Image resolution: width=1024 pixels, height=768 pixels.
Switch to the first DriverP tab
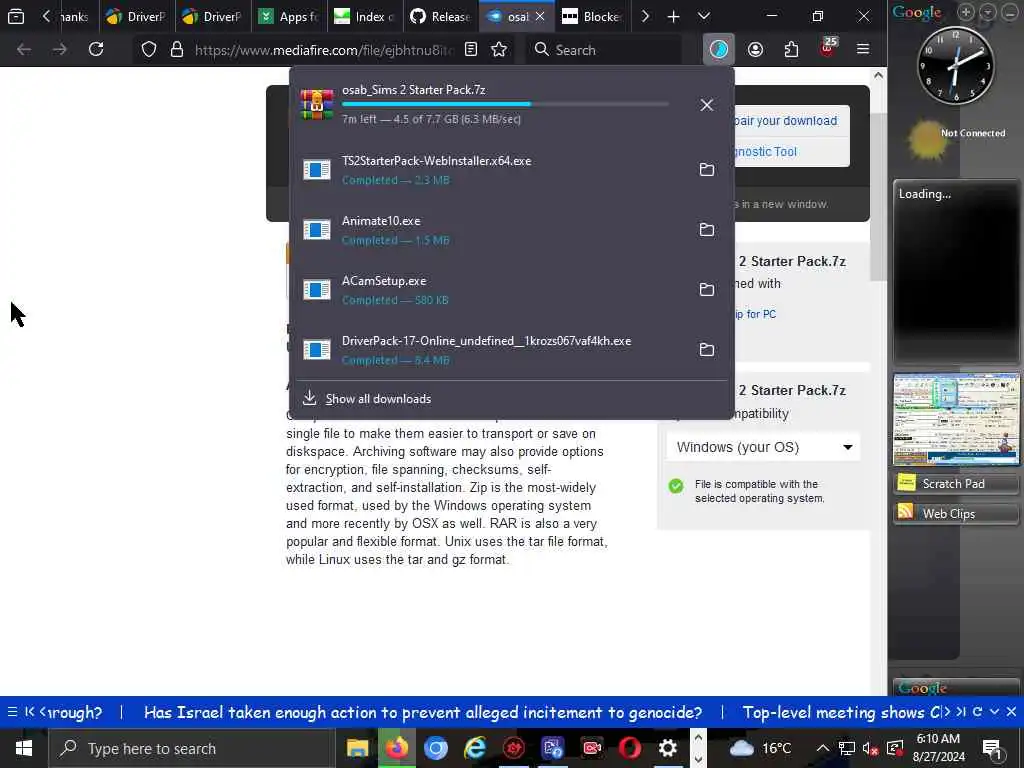[137, 16]
